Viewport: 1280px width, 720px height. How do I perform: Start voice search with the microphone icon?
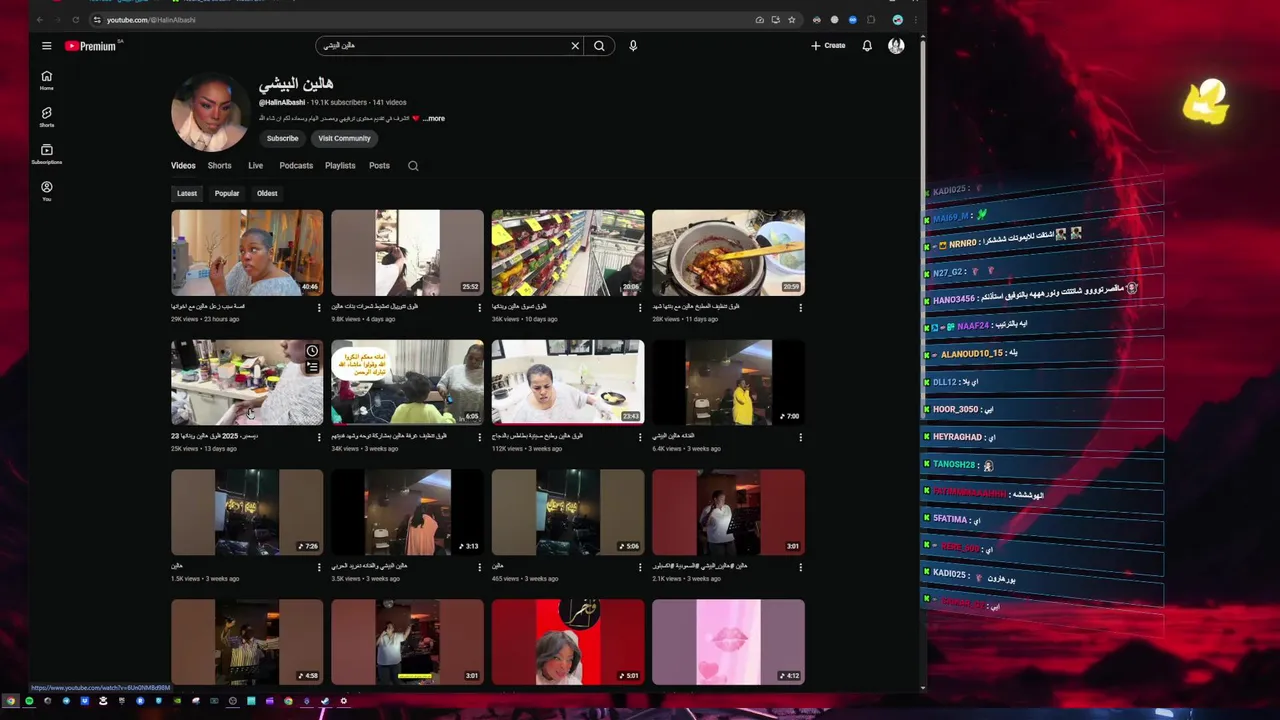(633, 45)
